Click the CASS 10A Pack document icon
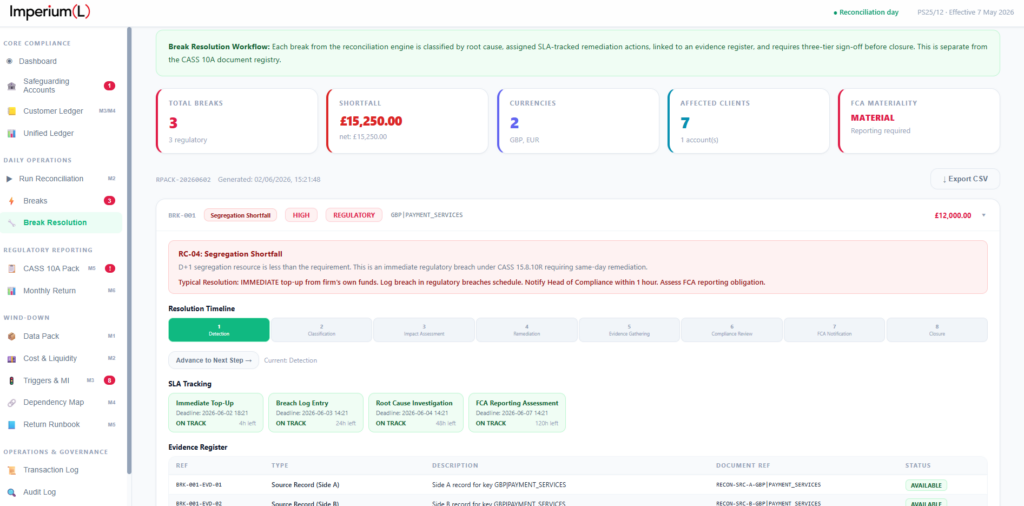This screenshot has height=506, width=1024. click(11, 269)
